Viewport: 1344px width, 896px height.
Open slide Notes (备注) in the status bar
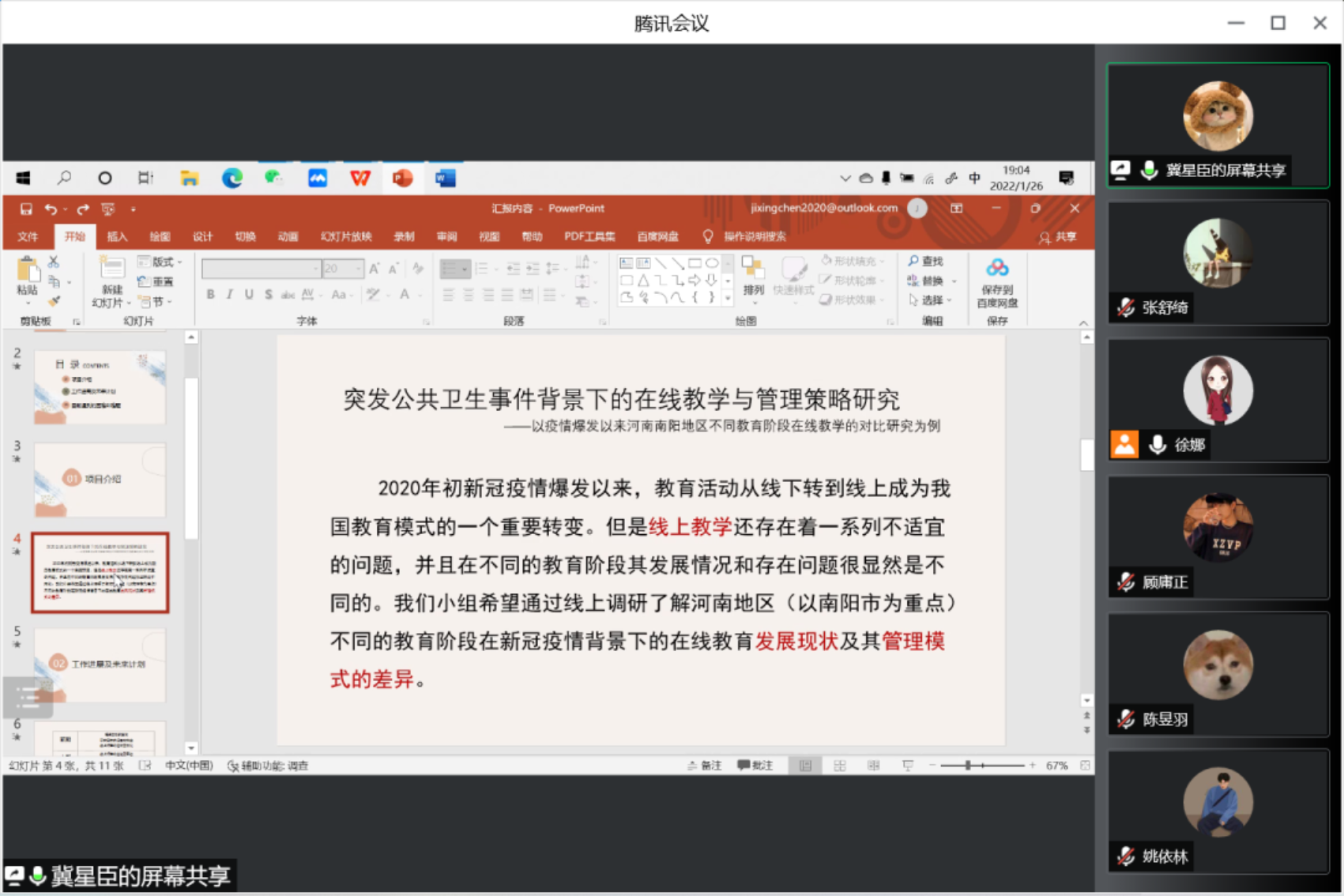tap(706, 765)
